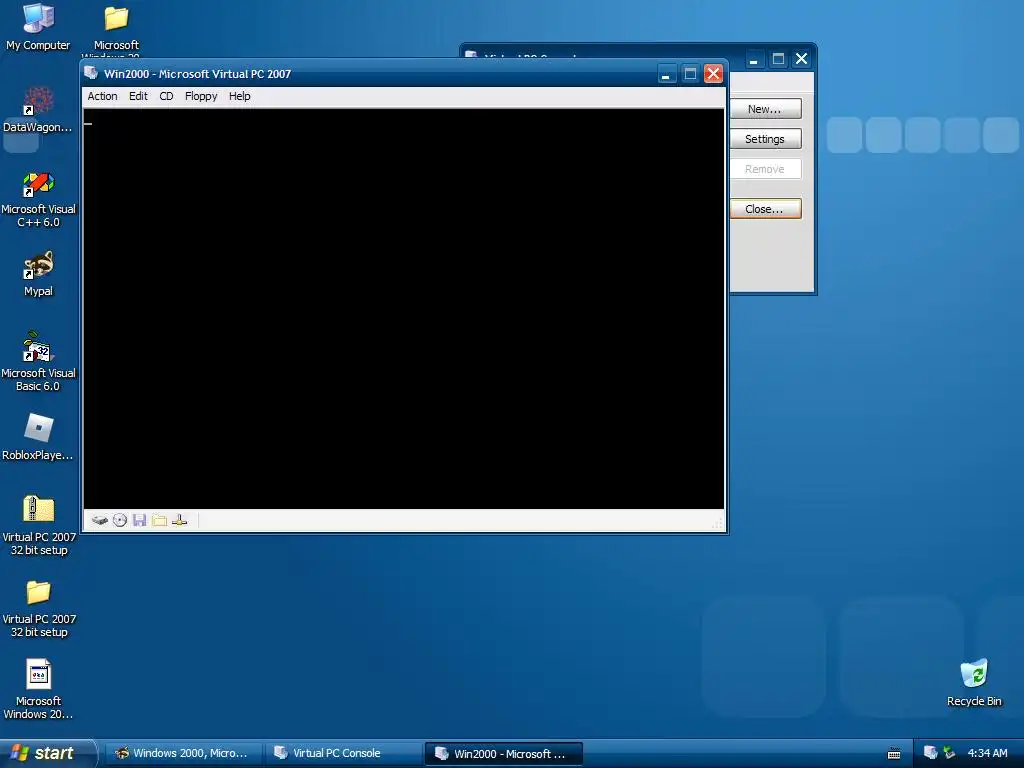The height and width of the screenshot is (768, 1024).
Task: Switch to Virtual PC Console taskbar button
Action: coord(344,753)
